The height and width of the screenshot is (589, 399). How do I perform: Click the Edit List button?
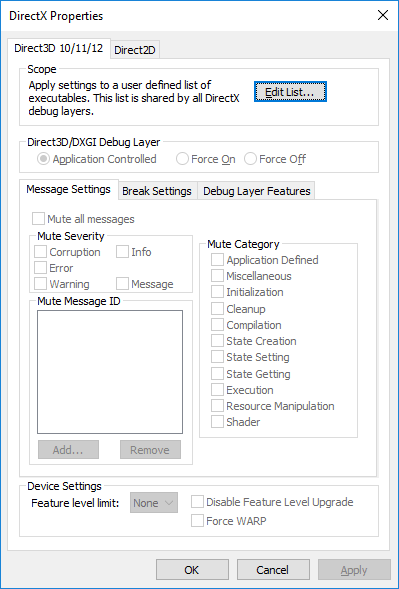click(290, 92)
